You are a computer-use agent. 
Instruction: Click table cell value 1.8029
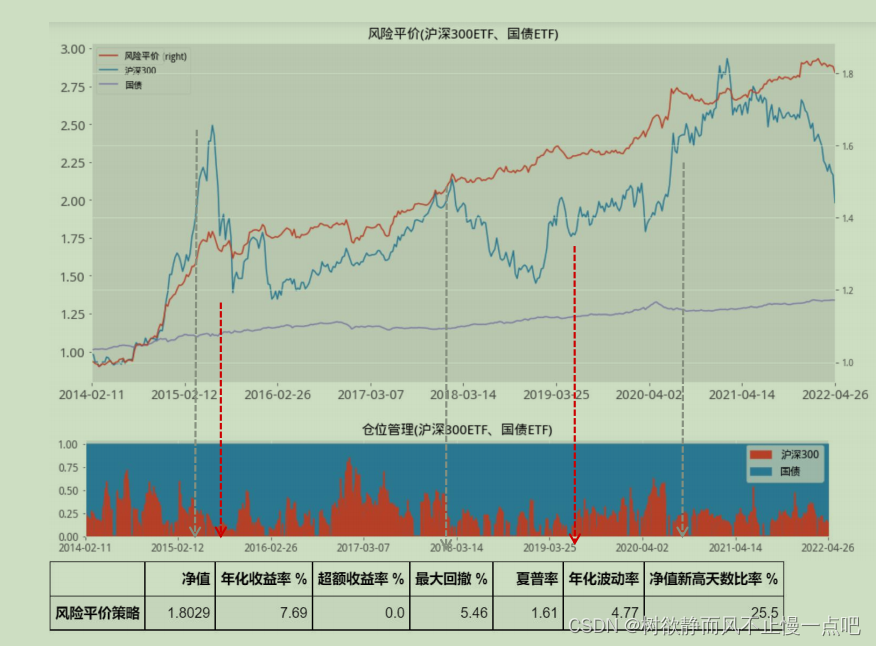point(189,613)
